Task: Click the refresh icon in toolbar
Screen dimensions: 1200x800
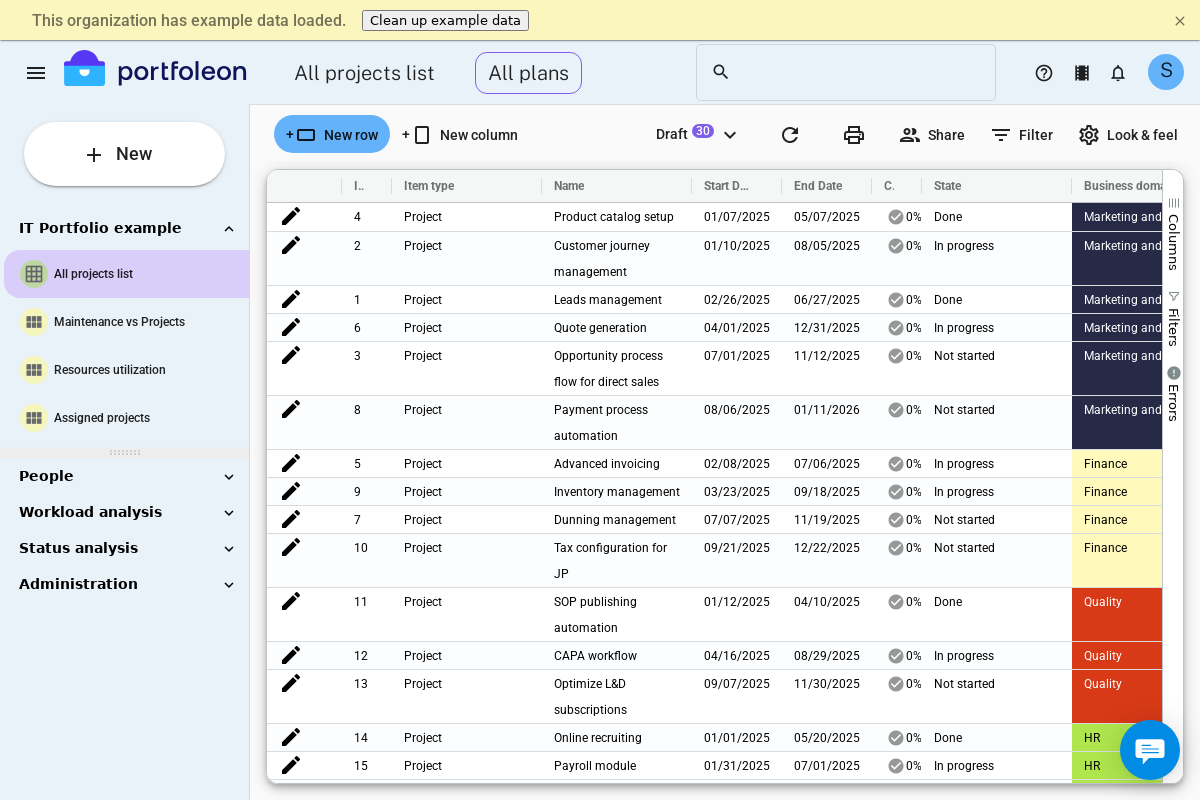Action: point(790,135)
